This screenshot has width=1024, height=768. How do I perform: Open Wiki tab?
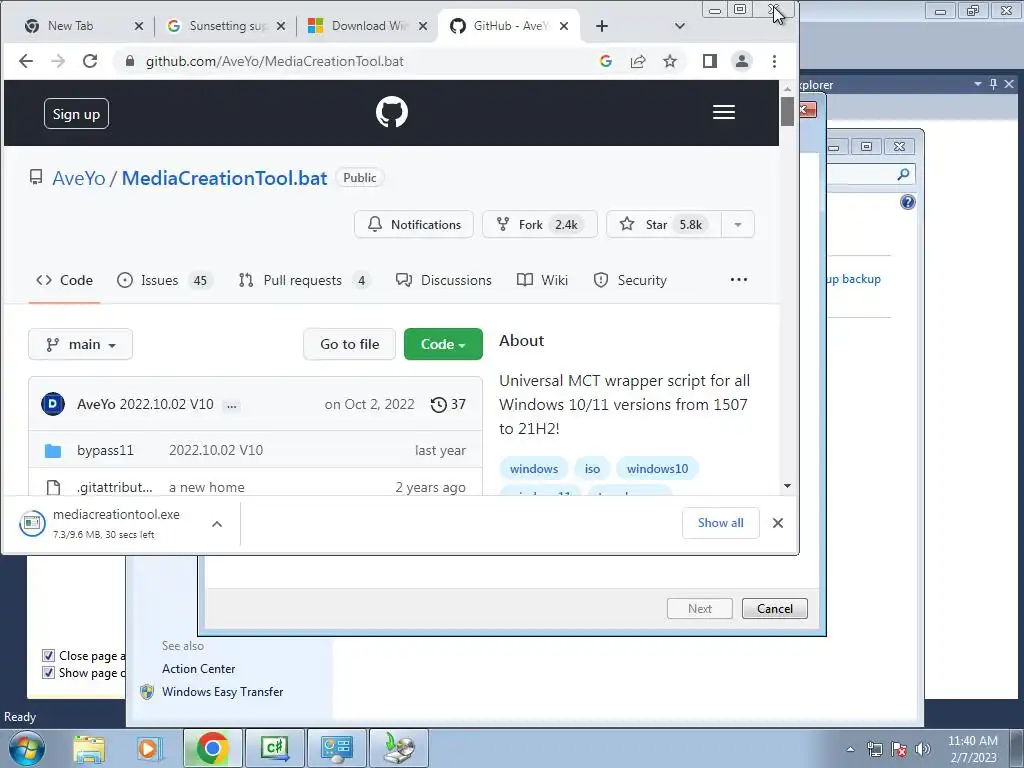(542, 280)
